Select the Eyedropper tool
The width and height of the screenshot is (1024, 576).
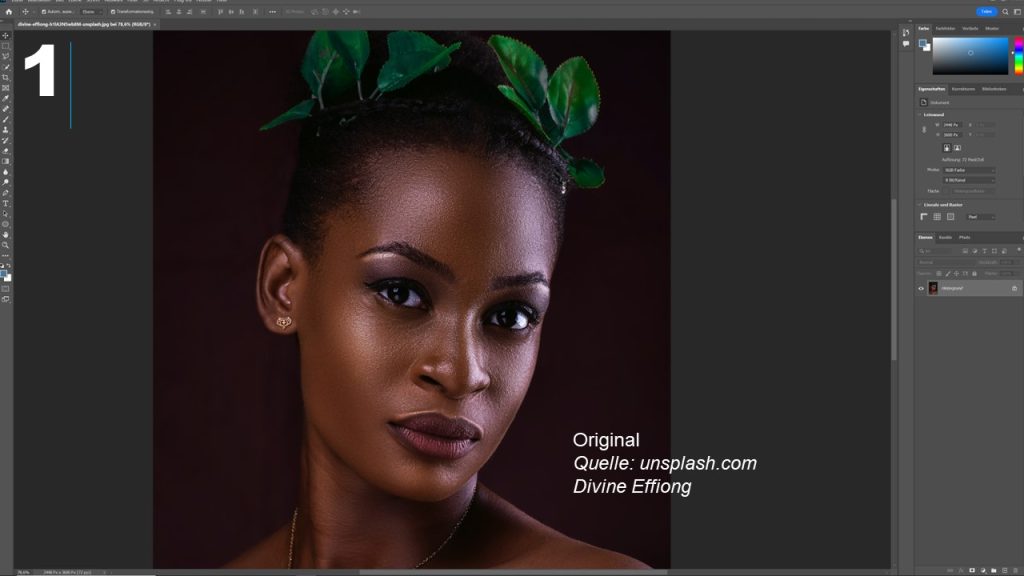point(6,98)
